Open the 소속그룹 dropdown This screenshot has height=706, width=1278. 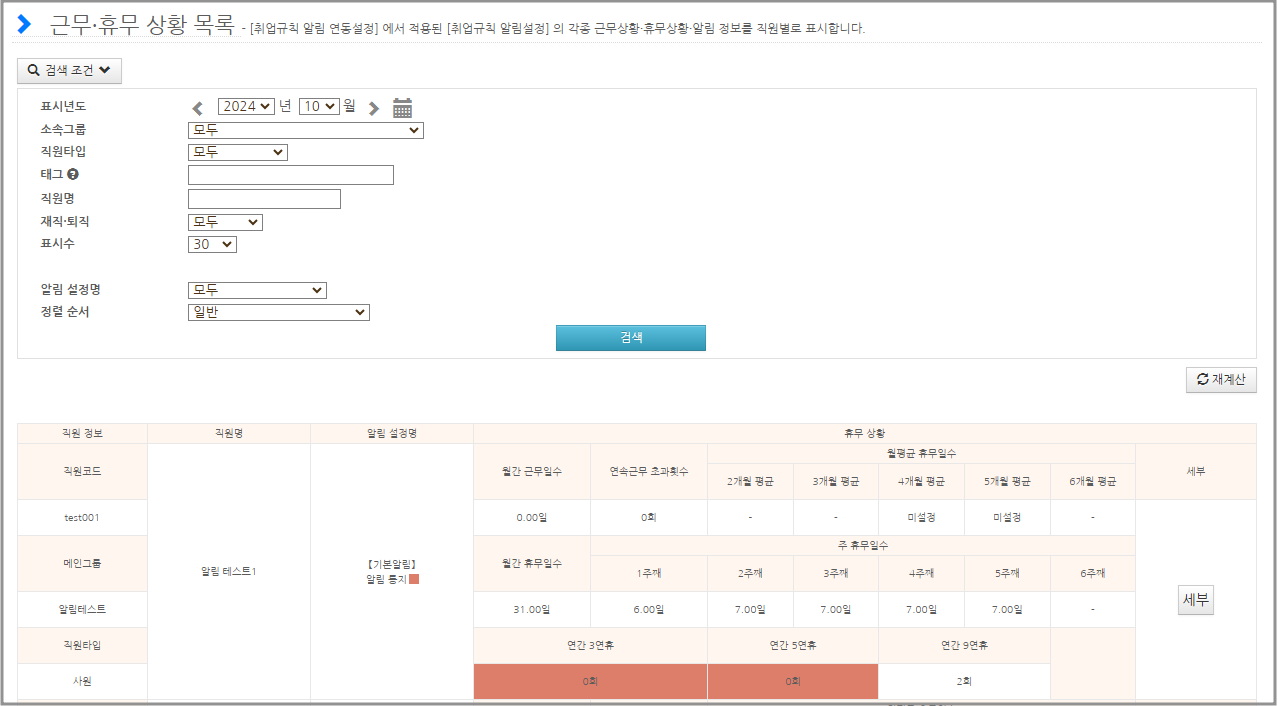[305, 130]
